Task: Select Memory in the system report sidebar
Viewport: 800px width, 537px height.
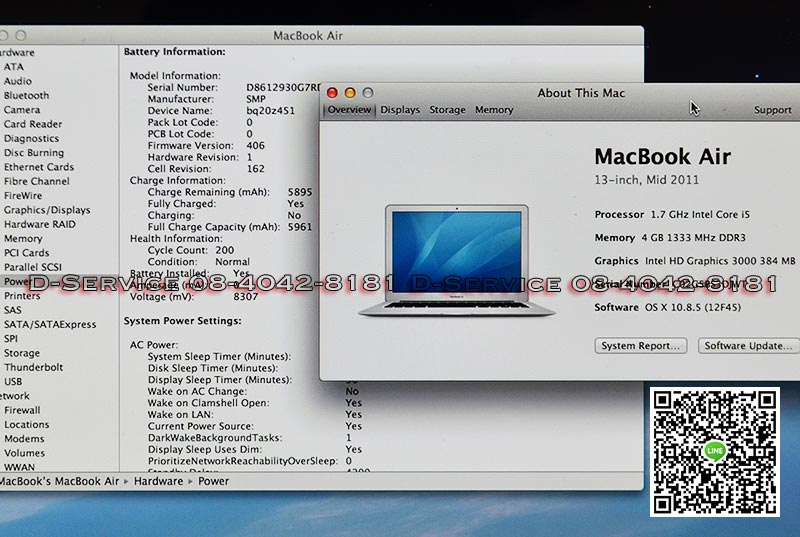Action: pos(23,238)
